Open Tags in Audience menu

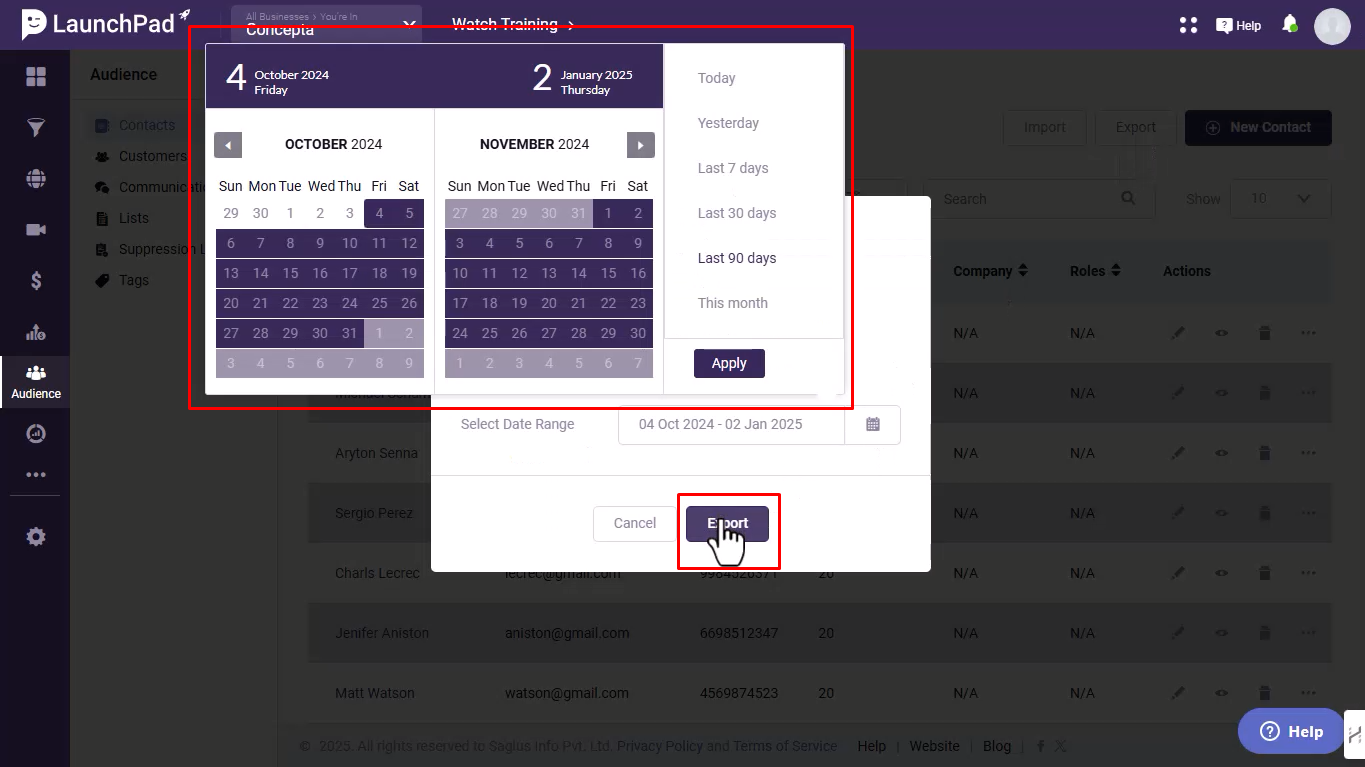134,280
